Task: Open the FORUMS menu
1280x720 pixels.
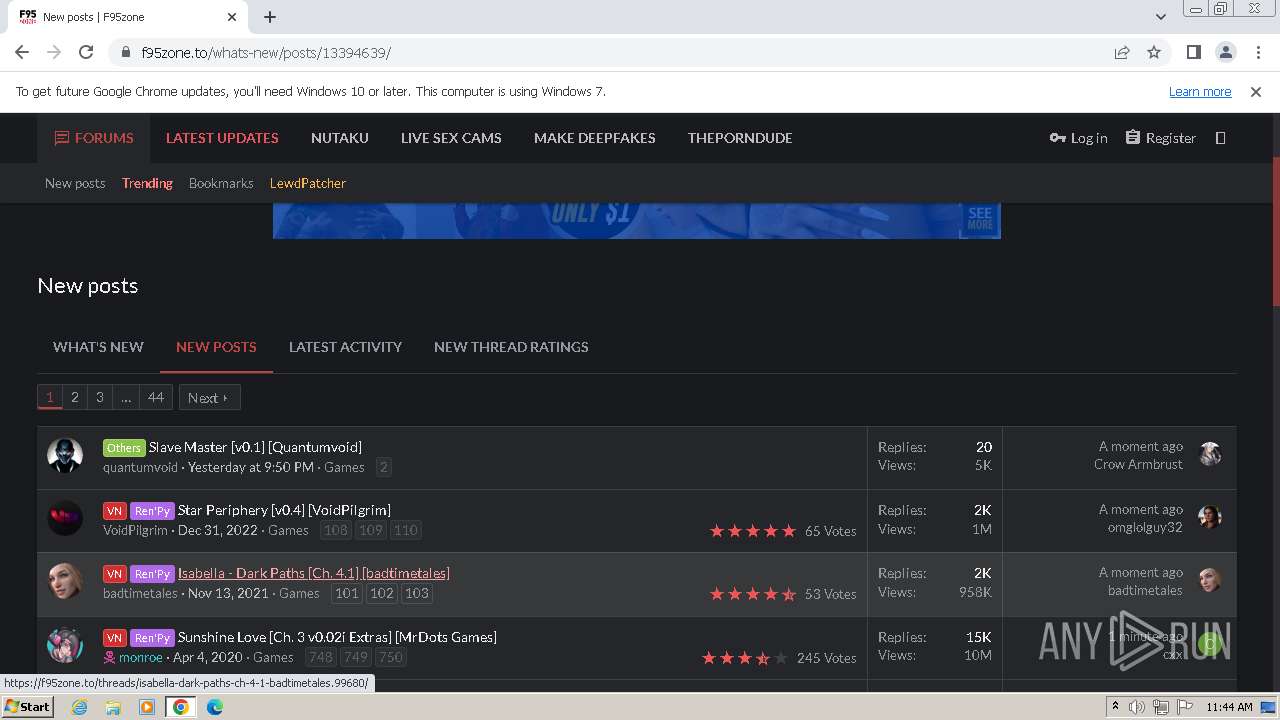Action: (x=94, y=138)
